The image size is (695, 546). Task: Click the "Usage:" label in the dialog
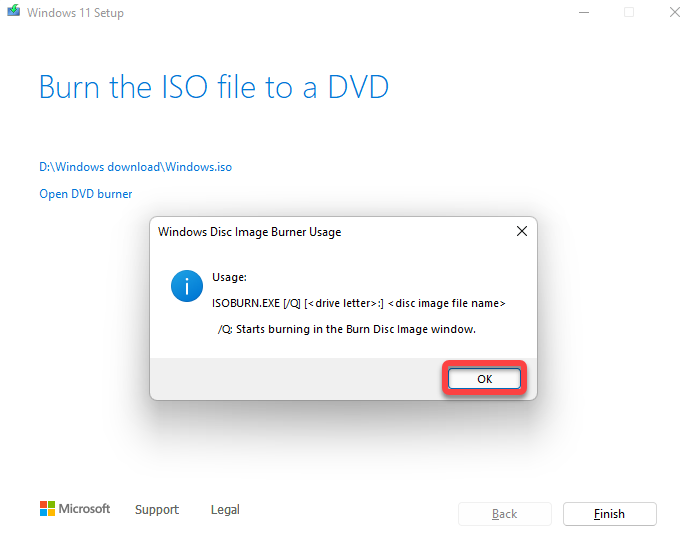point(229,277)
